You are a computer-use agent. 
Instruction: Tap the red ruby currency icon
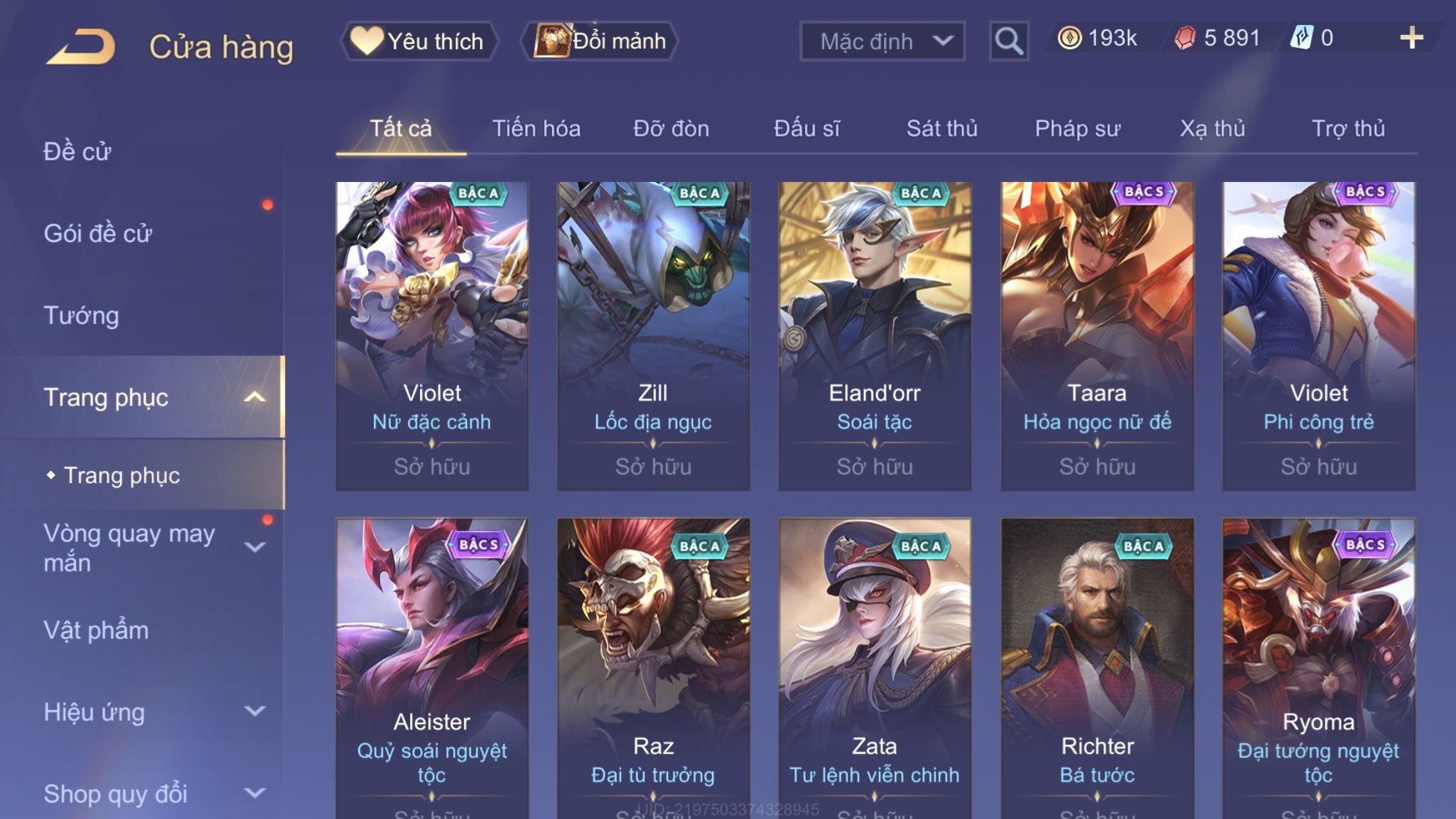[1185, 38]
